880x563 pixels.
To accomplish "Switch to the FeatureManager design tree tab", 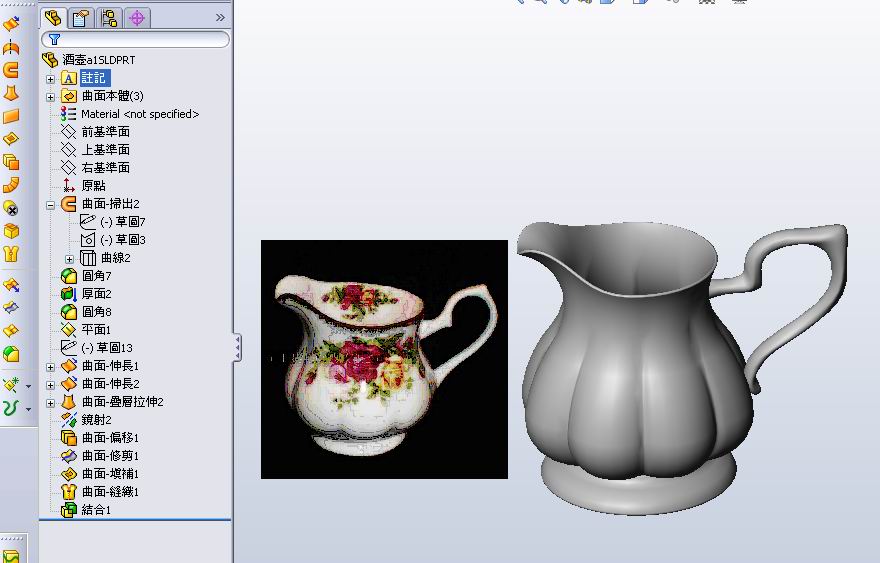I will pos(53,18).
